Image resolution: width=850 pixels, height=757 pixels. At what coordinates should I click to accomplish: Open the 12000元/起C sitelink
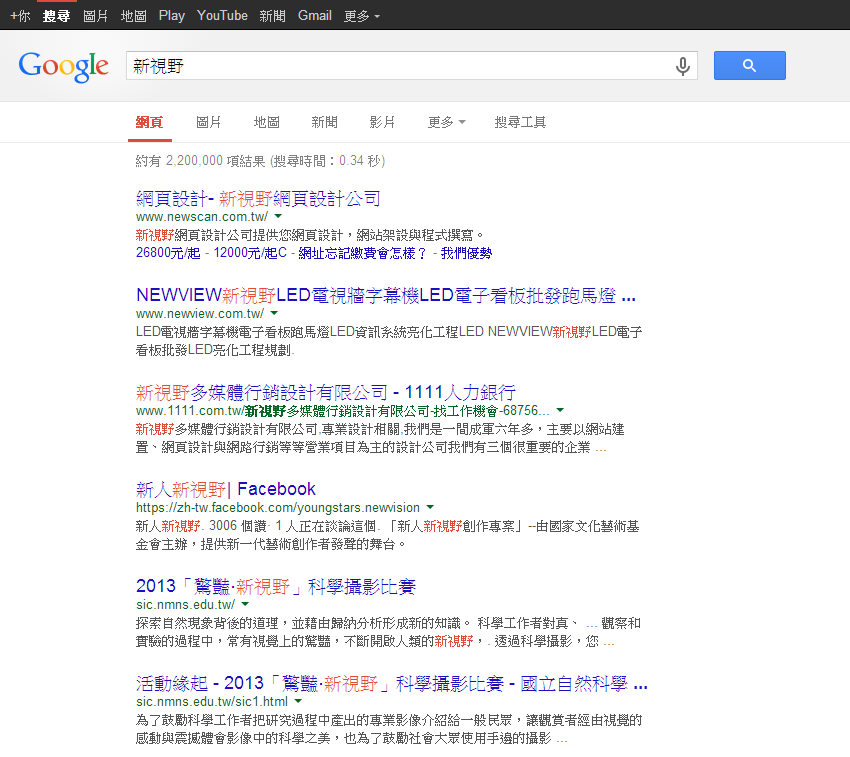tap(250, 253)
